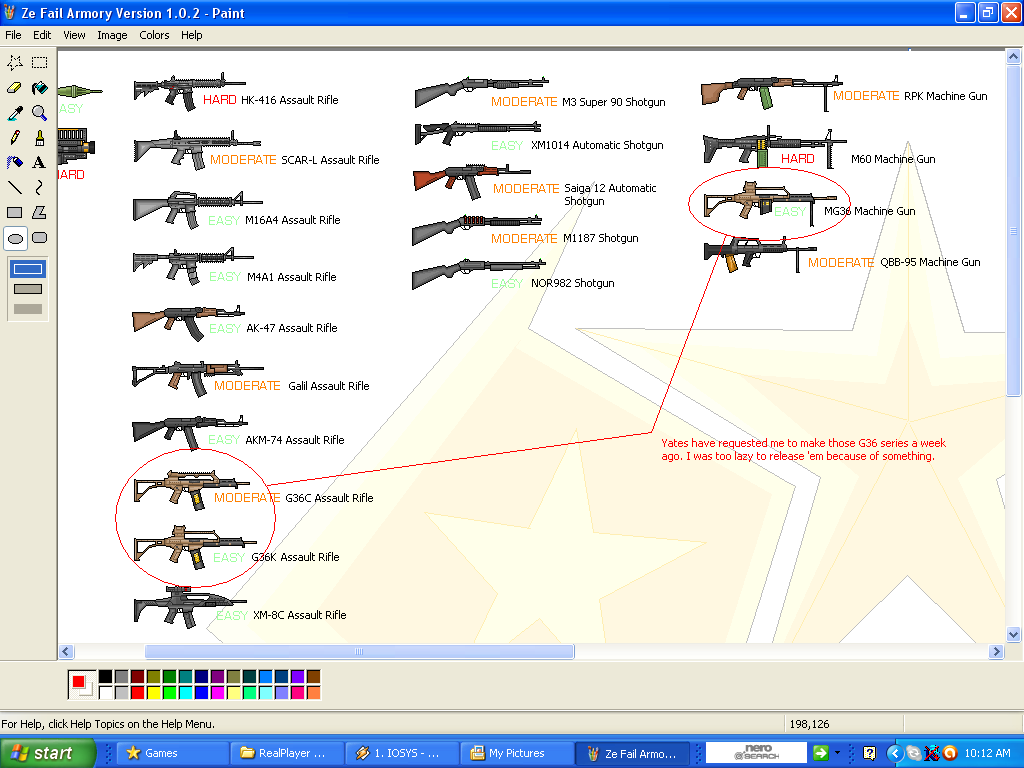The width and height of the screenshot is (1024, 768).
Task: Click the AK-47 rifle sprite image
Action: pos(187,321)
